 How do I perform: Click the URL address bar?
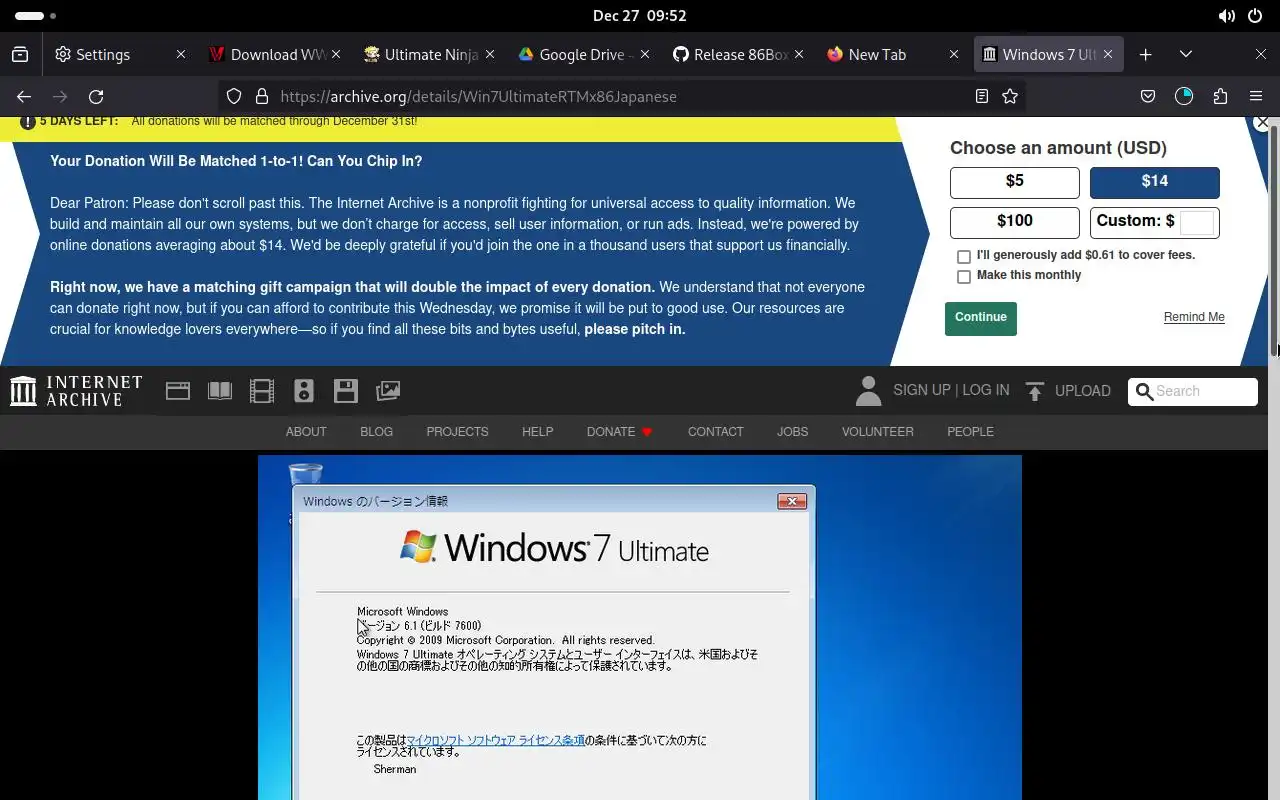(x=620, y=96)
